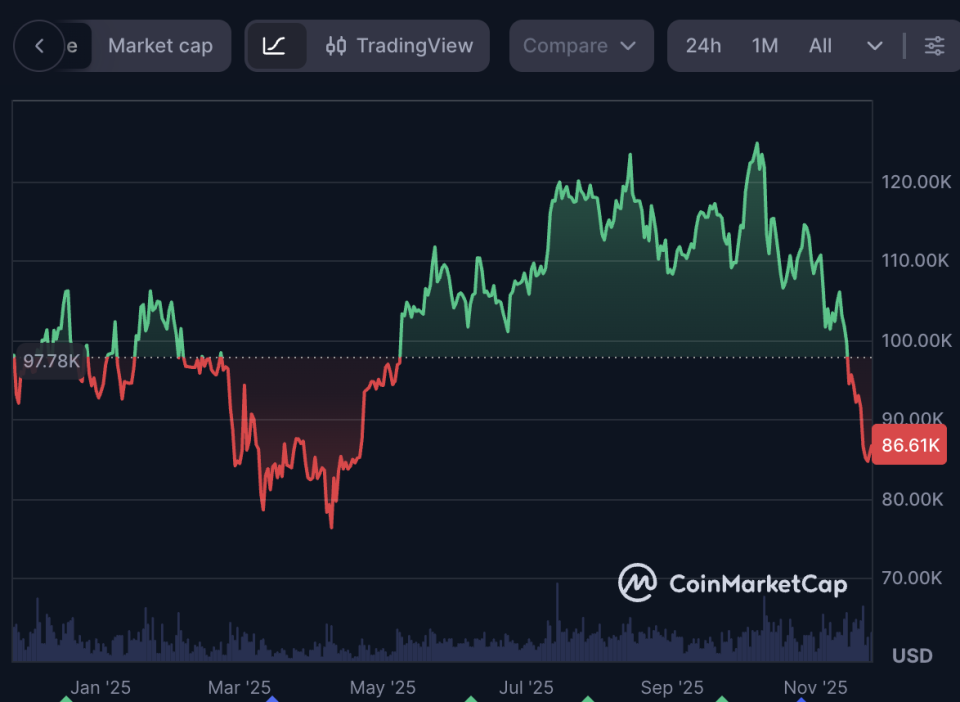Click the blue event marker below Mar '25
This screenshot has width=960, height=702.
point(272,699)
